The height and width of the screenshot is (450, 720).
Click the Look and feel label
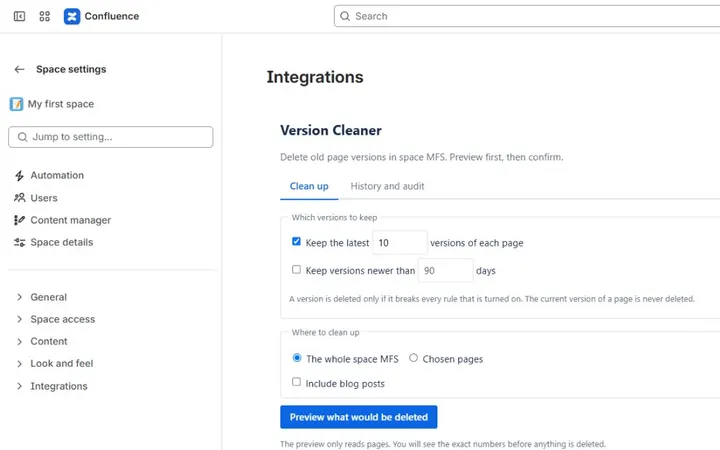coord(62,364)
